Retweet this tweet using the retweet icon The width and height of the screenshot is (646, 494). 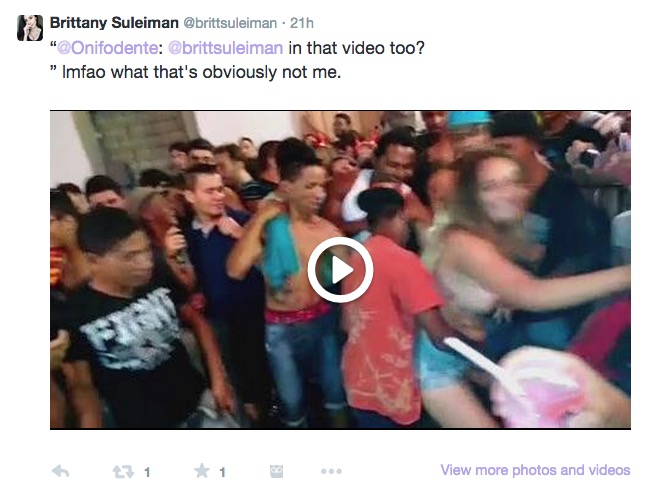point(123,471)
